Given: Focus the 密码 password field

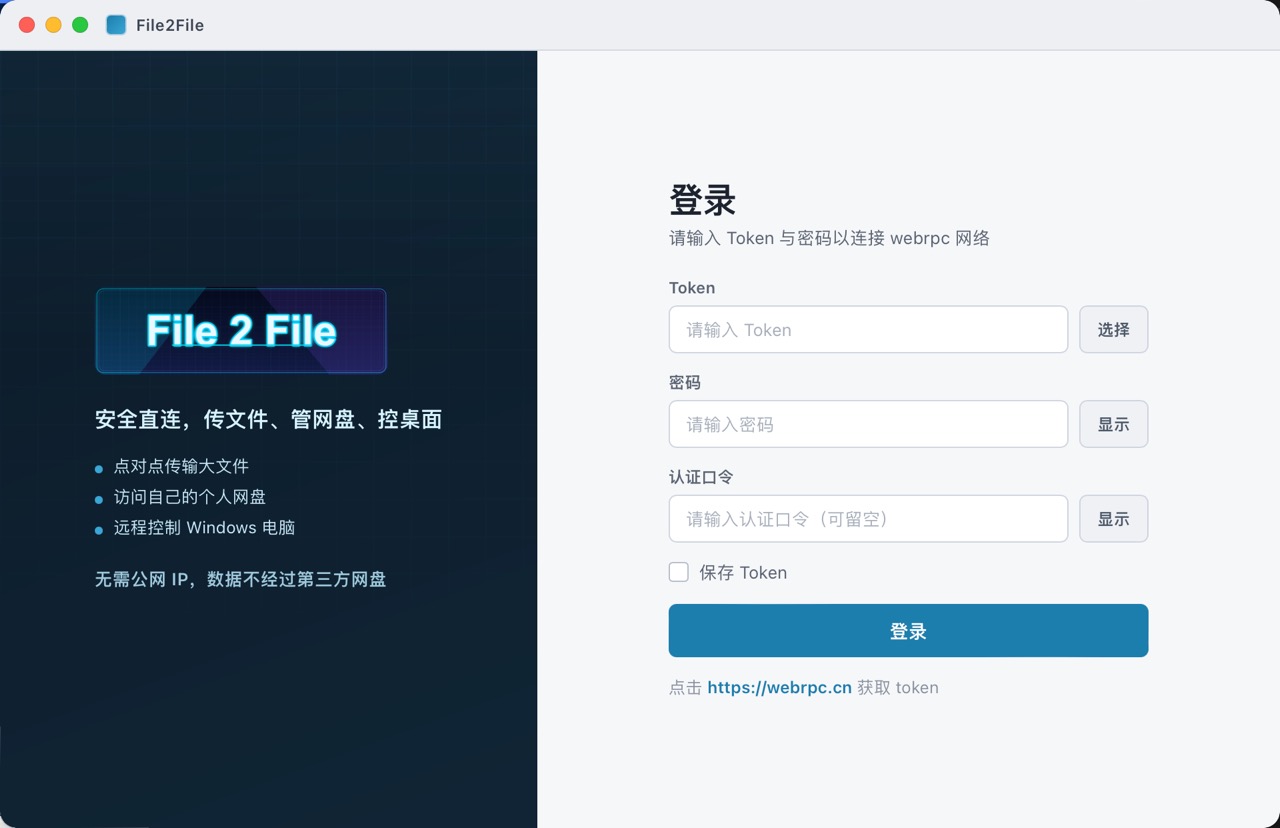Looking at the screenshot, I should [868, 424].
